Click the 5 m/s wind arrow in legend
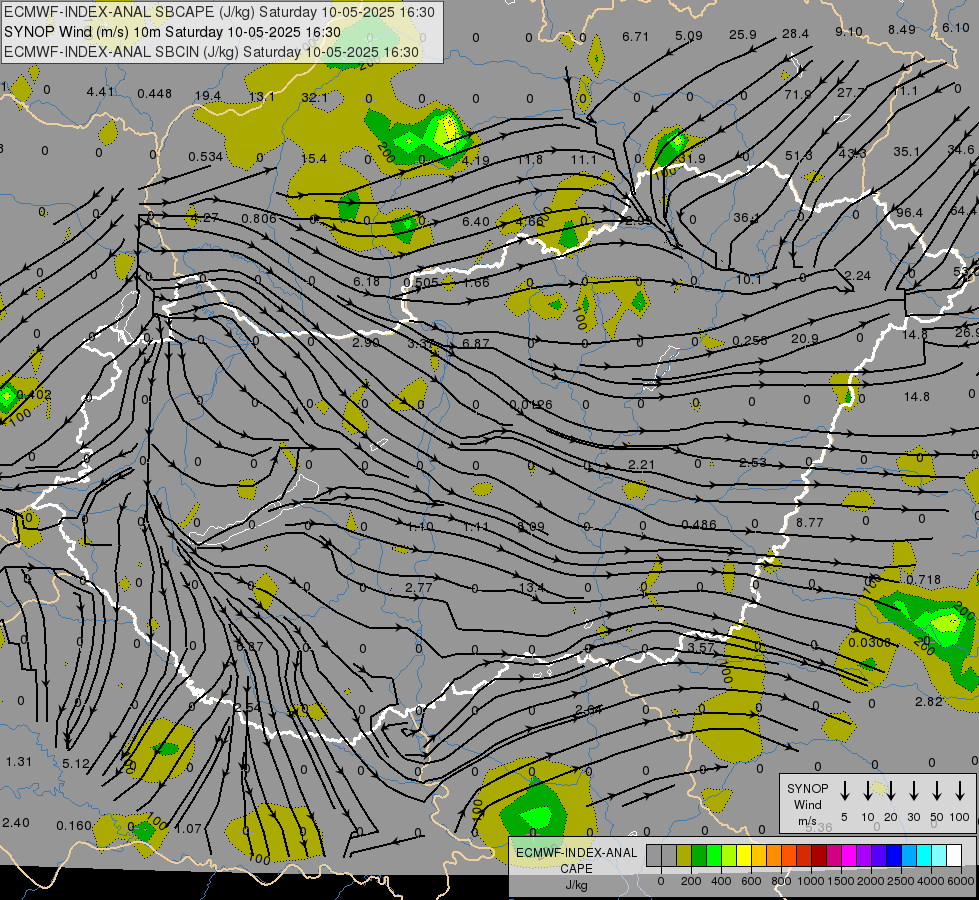The image size is (979, 900). point(844,791)
